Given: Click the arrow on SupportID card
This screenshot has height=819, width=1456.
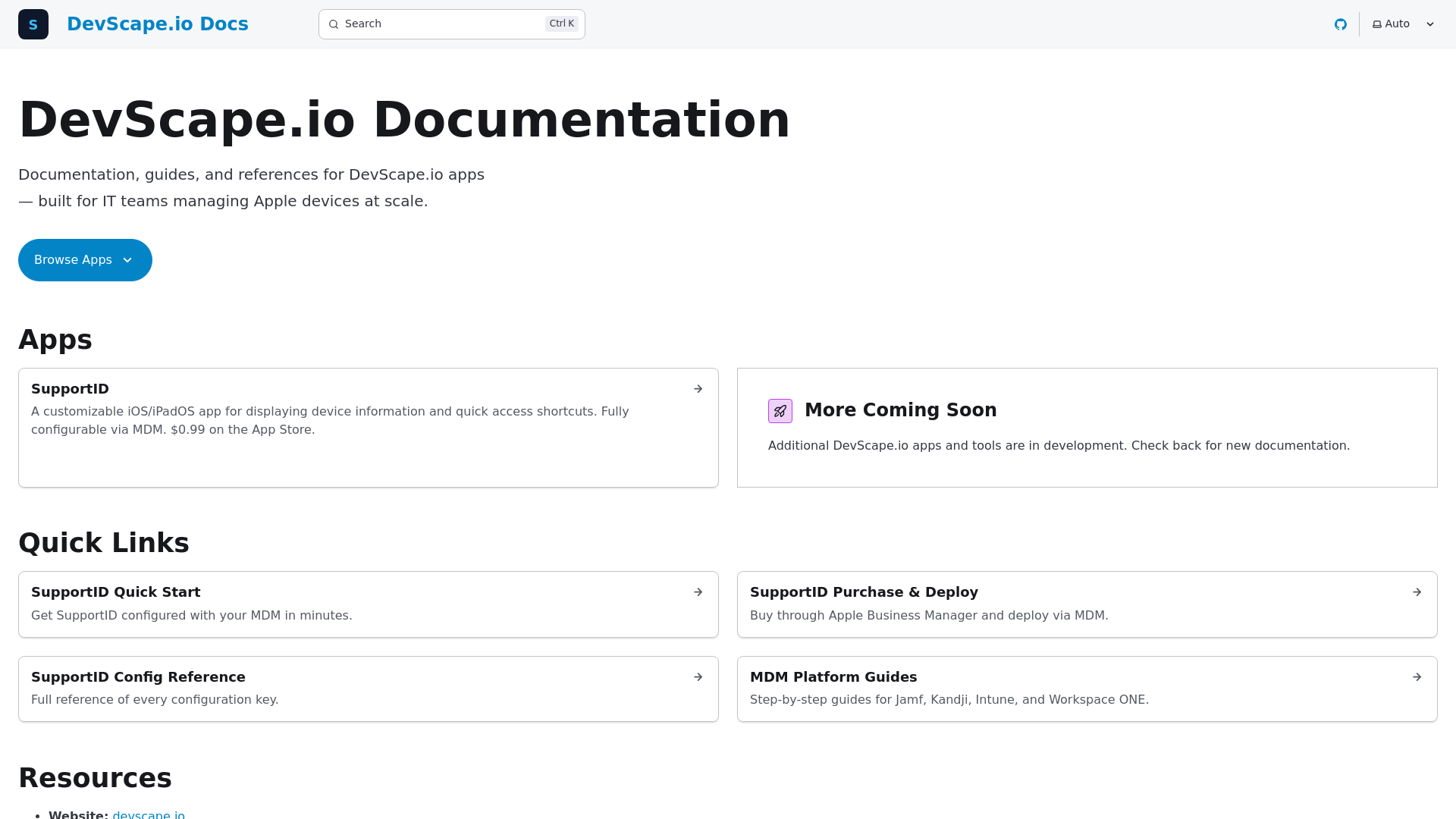Looking at the screenshot, I should pos(698,389).
